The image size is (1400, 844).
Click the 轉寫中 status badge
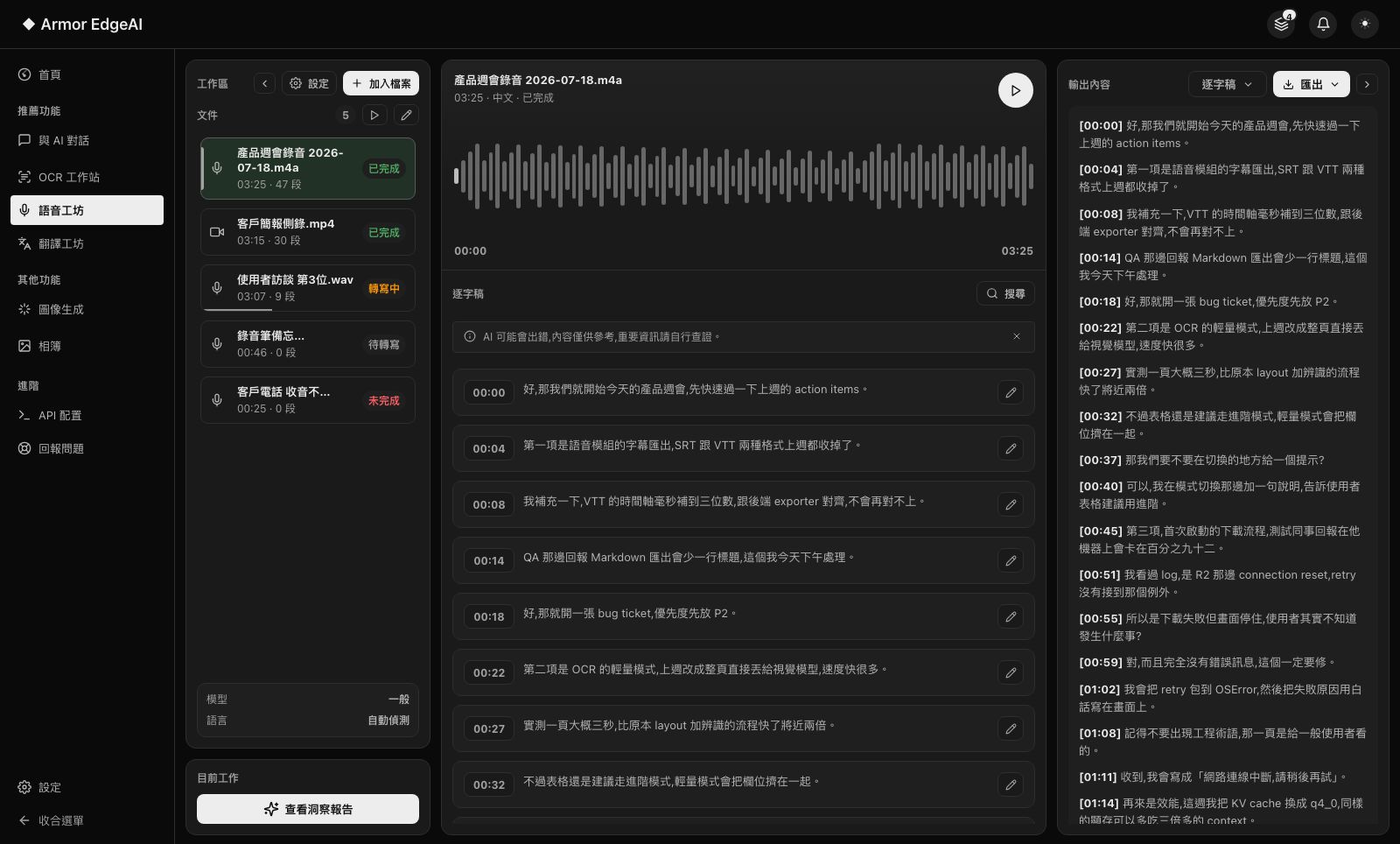point(383,288)
